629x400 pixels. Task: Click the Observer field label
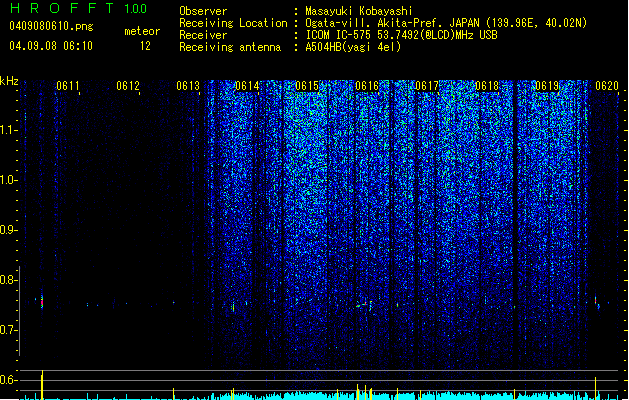tap(203, 11)
